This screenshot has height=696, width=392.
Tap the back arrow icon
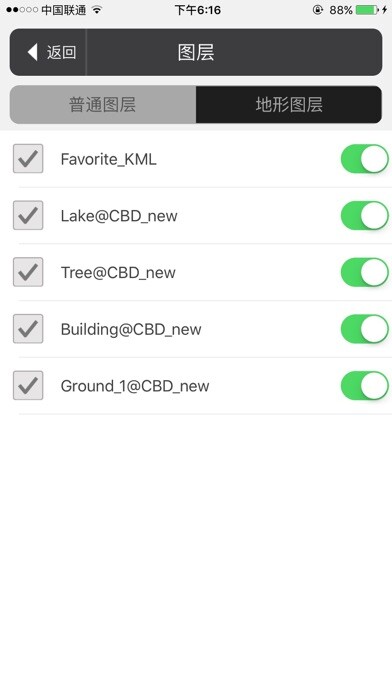pos(32,52)
